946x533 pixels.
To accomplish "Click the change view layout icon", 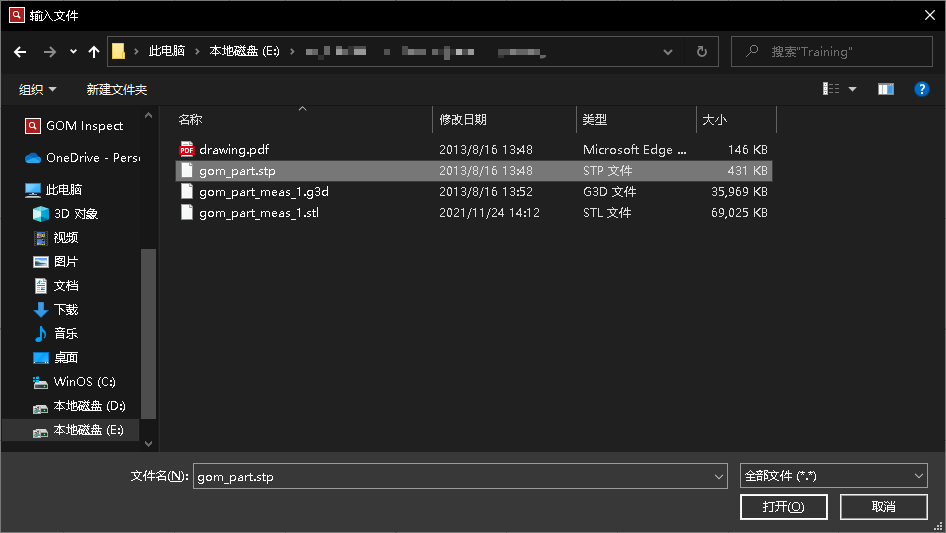I will (x=831, y=89).
